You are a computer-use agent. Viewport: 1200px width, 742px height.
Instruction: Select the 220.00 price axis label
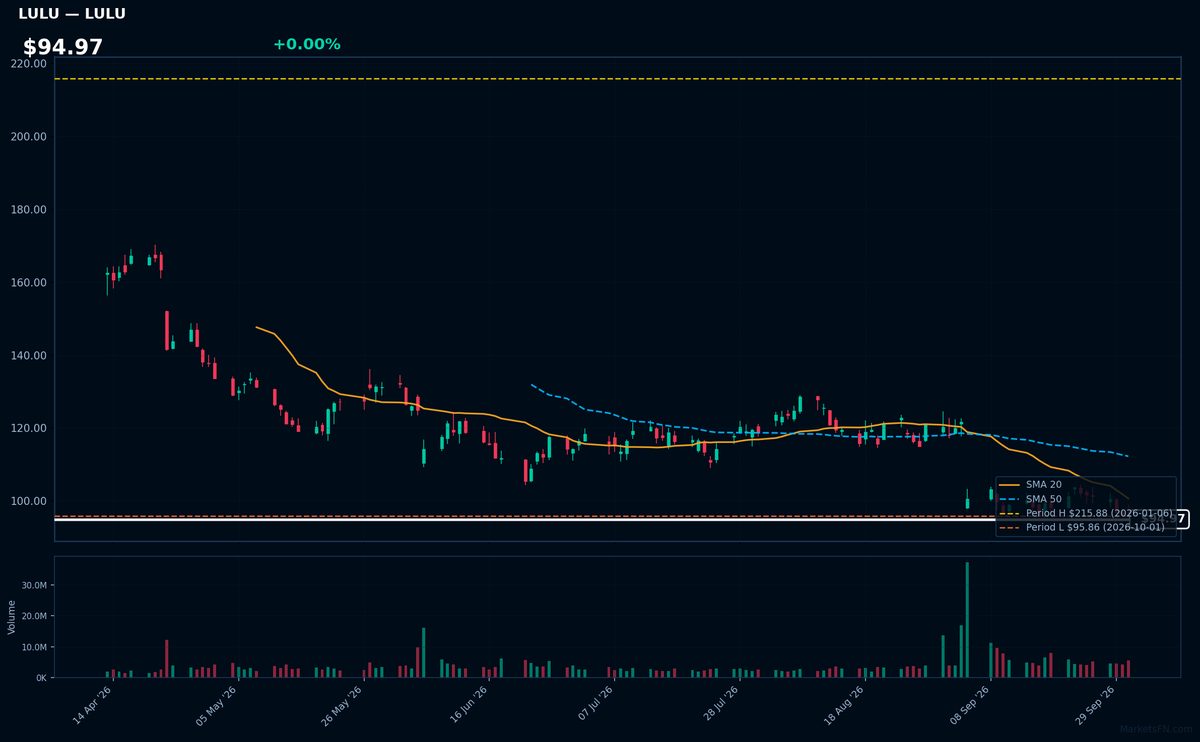coord(29,64)
